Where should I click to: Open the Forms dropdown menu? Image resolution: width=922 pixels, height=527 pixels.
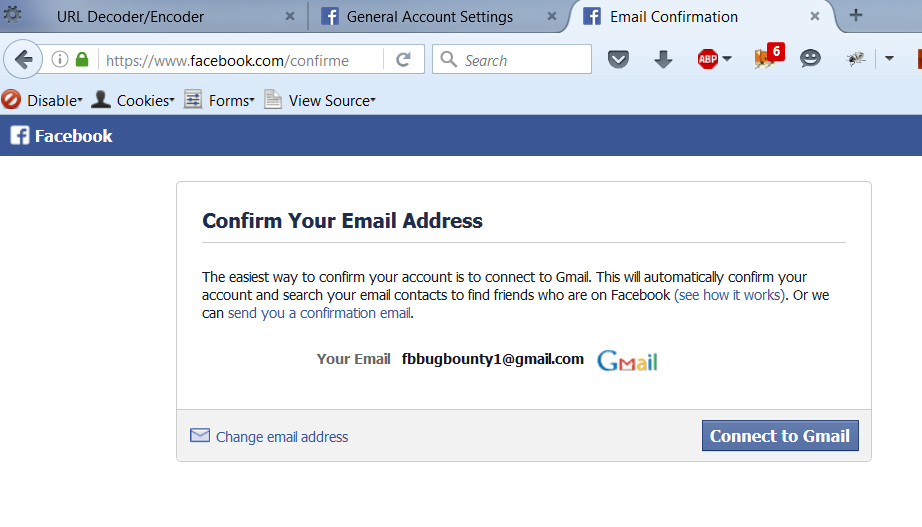tap(218, 100)
